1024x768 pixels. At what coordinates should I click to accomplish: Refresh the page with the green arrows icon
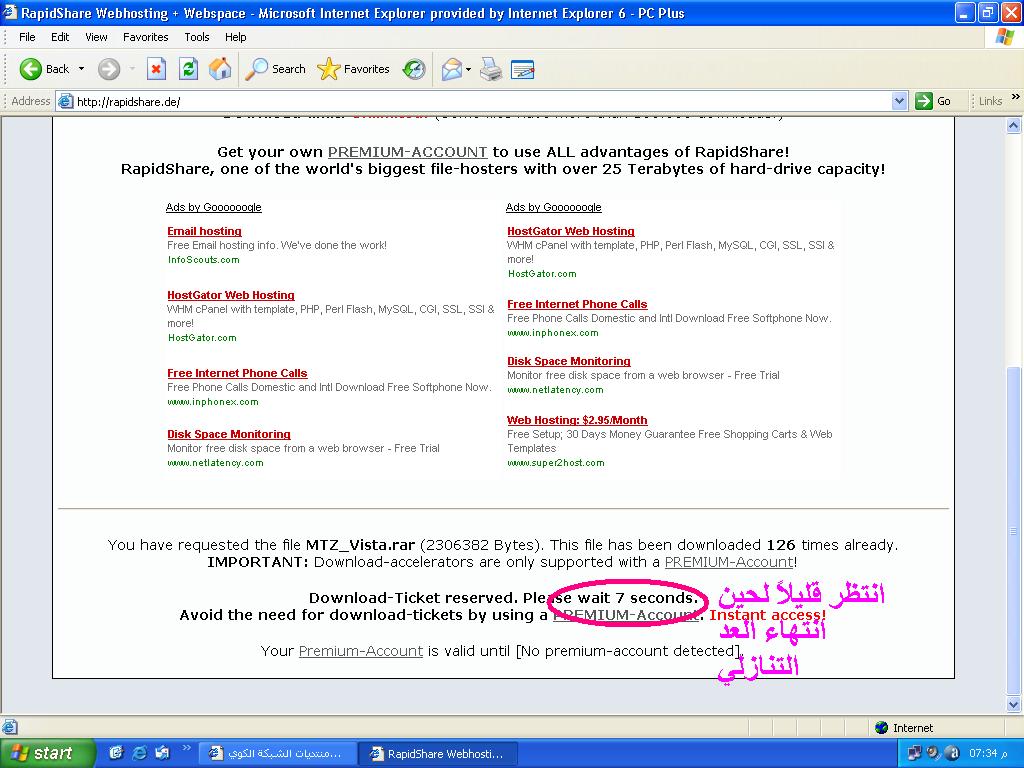[188, 69]
